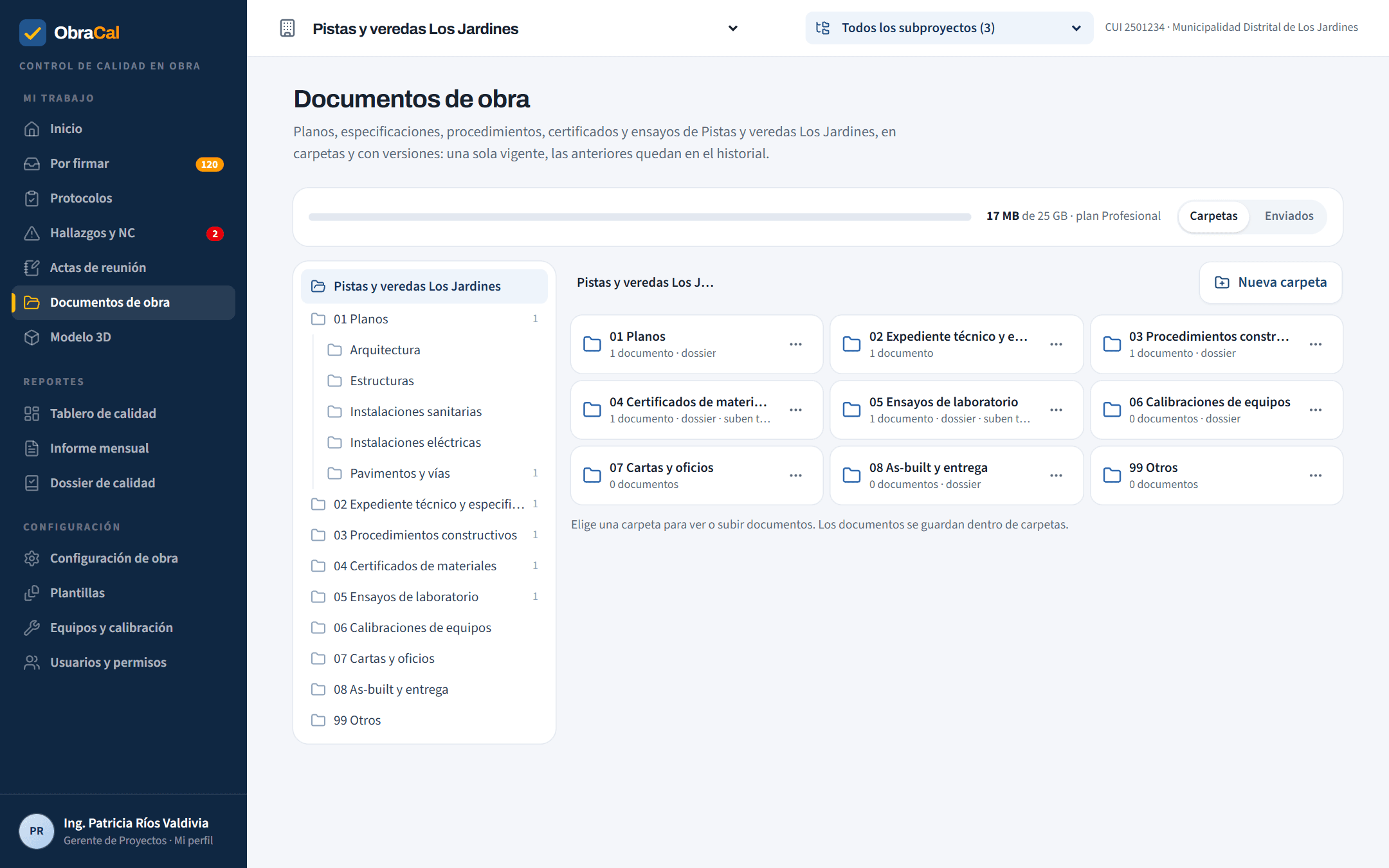Select 06 Calibraciones de equipos in tree
The width and height of the screenshot is (1389, 868).
pyautogui.click(x=424, y=628)
